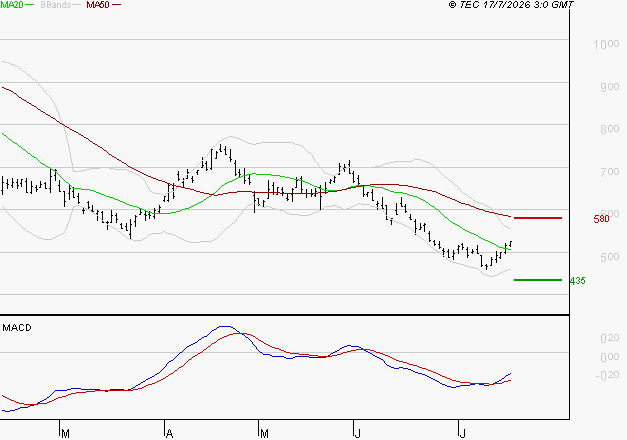Click the 700 price axis label
Screen dimensions: 627x440
610,172
